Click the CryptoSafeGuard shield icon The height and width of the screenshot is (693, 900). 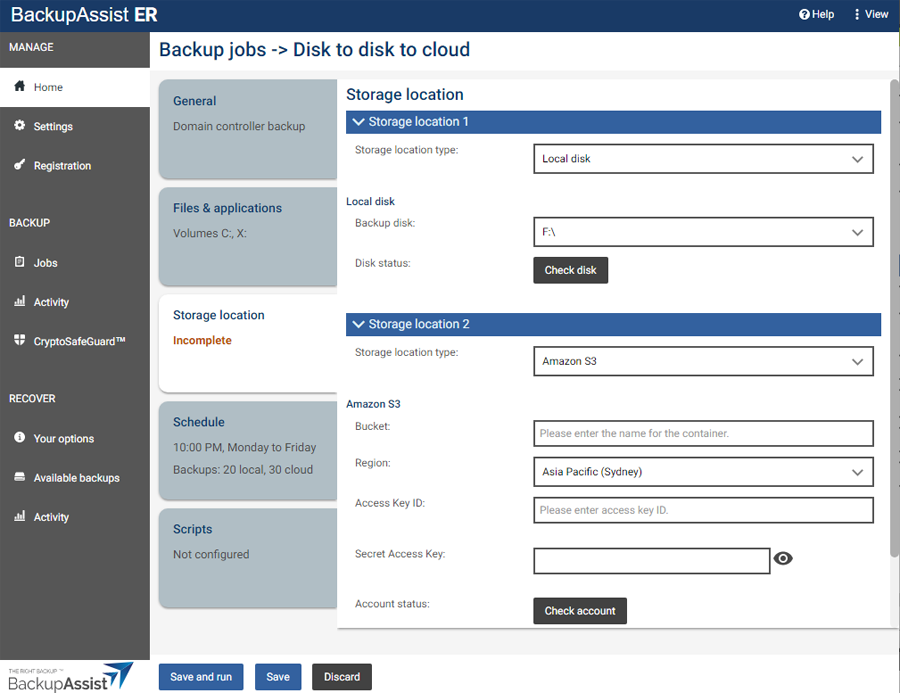(x=20, y=340)
